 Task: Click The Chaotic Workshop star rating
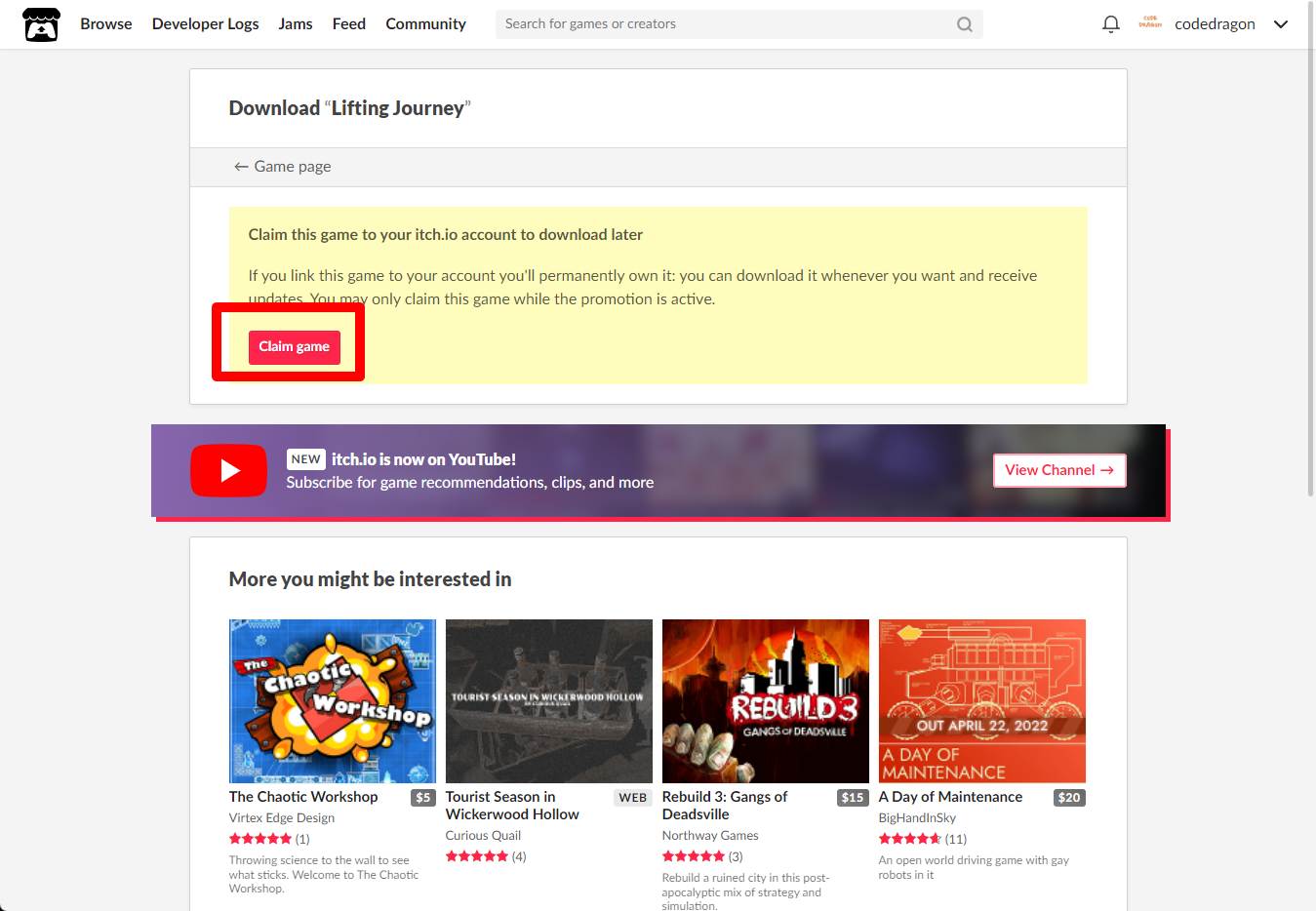coord(260,839)
